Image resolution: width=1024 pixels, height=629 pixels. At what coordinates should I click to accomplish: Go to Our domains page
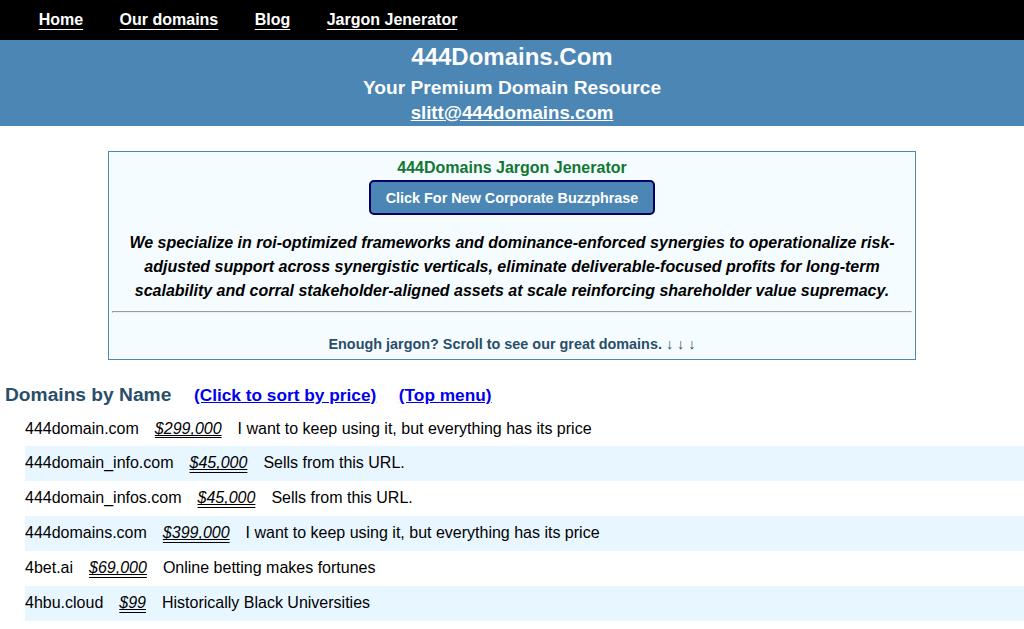[168, 20]
